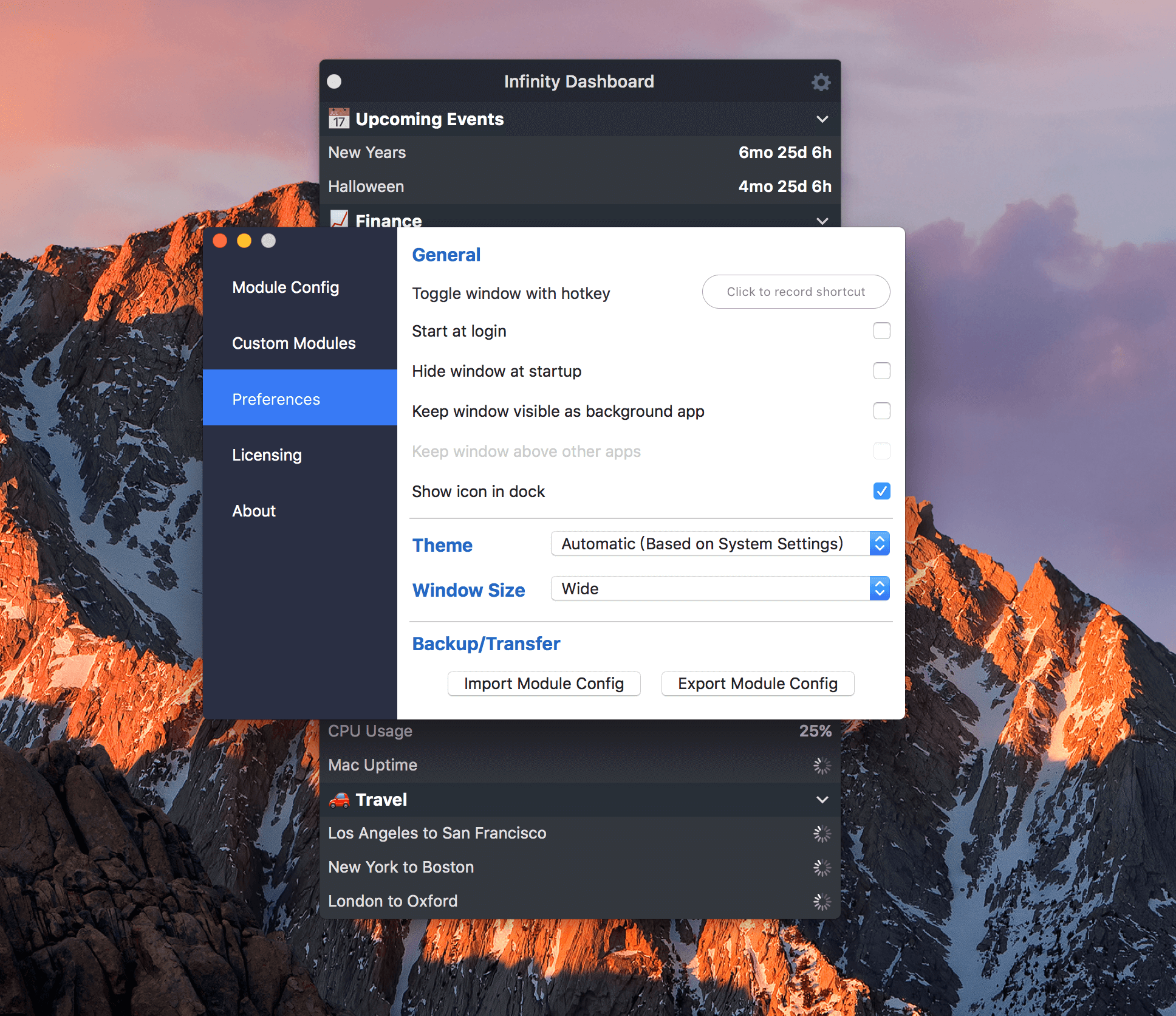Viewport: 1176px width, 1016px height.
Task: Click the loading spinner for Mac Uptime
Action: pos(822,766)
